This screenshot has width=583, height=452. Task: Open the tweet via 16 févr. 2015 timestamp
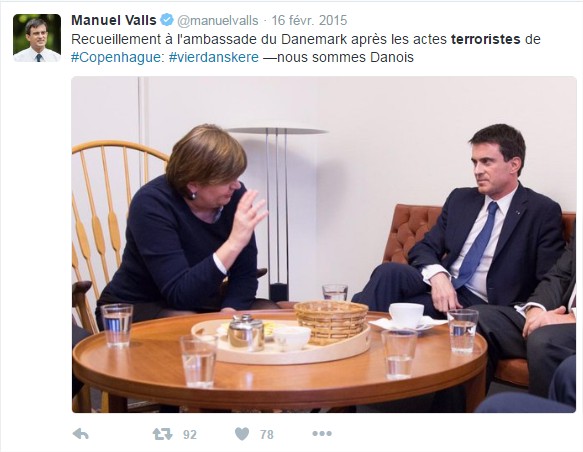click(309, 20)
